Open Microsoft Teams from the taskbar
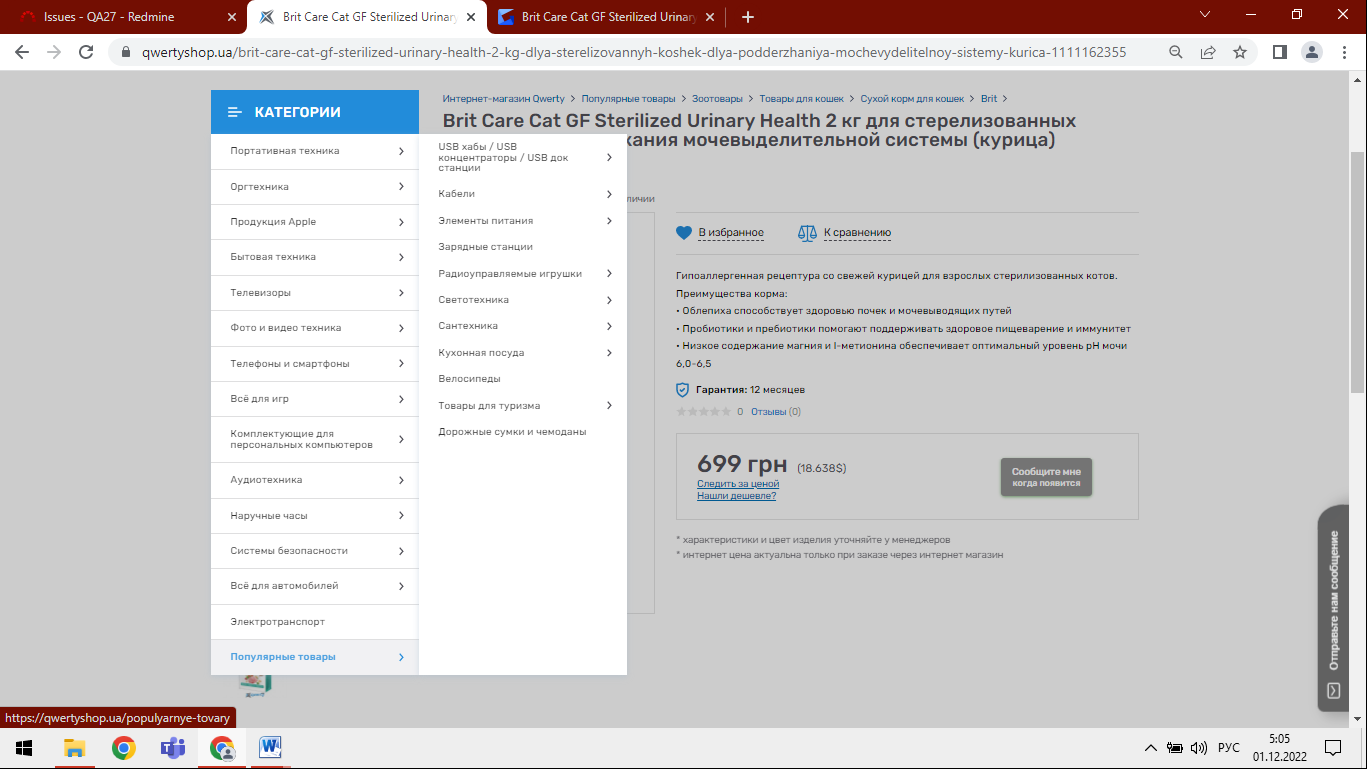 pyautogui.click(x=173, y=748)
